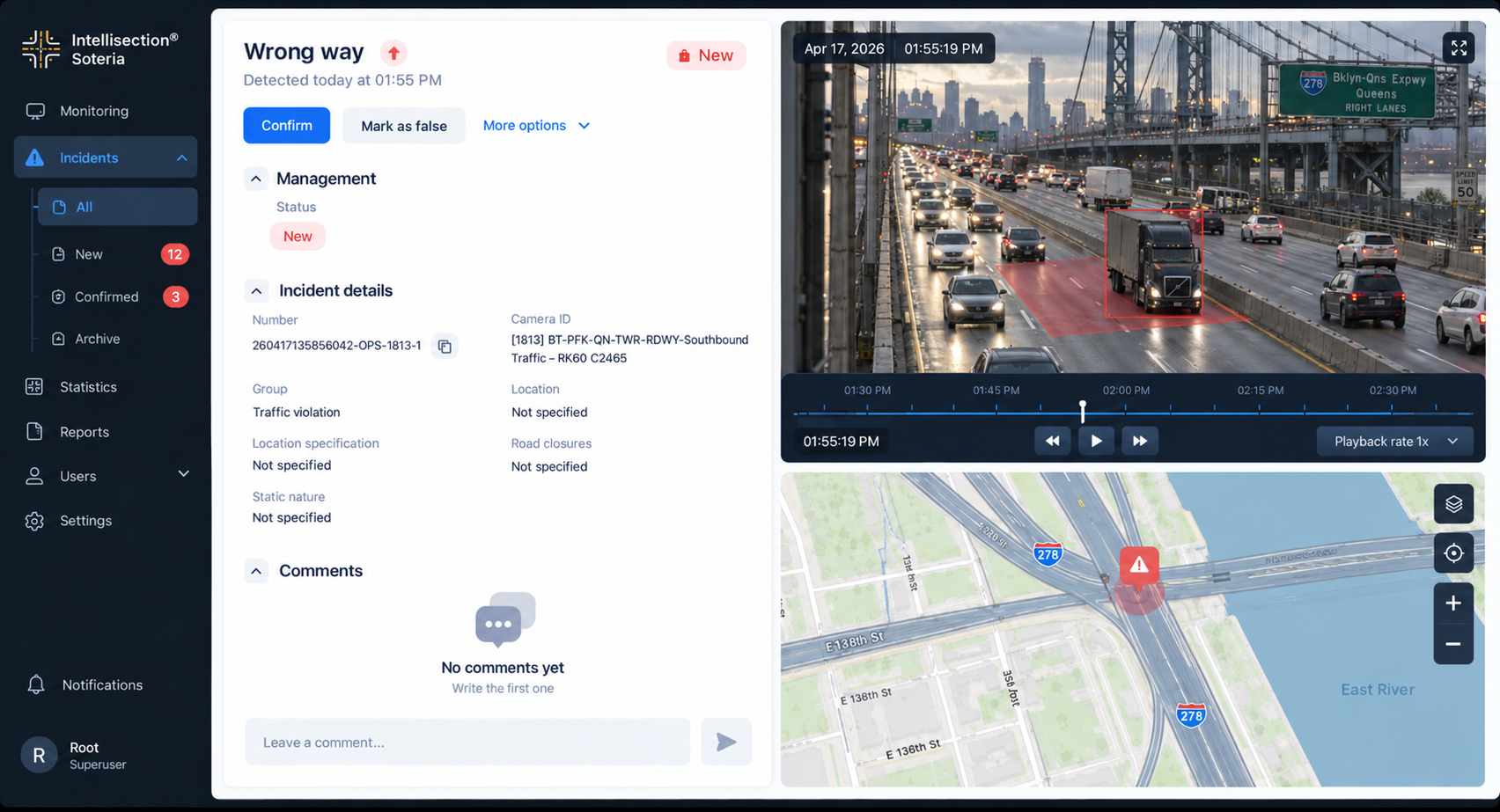This screenshot has width=1500, height=812.
Task: Open the Statistics page
Action: tap(71, 387)
